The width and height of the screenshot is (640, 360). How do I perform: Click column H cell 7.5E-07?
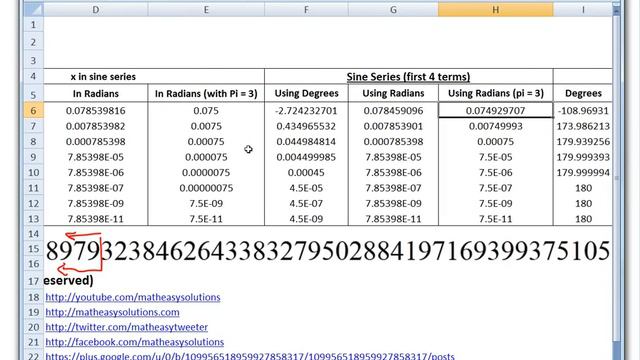tap(496, 188)
